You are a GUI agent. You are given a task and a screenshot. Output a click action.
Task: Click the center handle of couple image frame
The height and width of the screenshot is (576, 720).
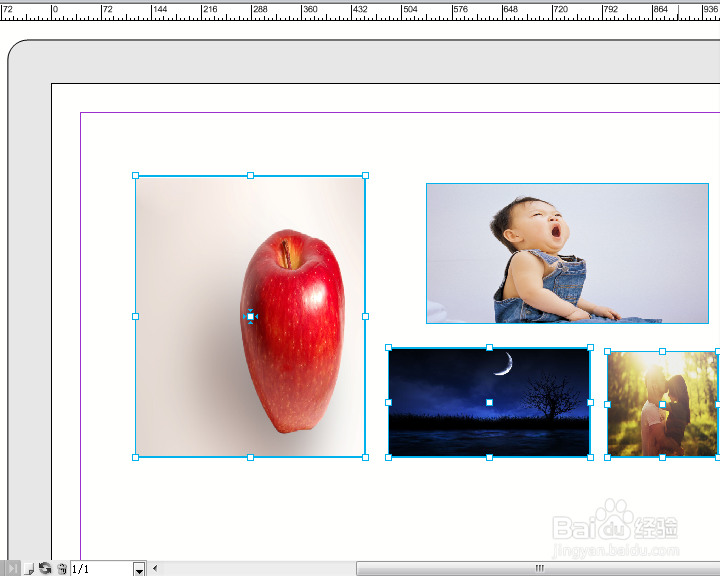663,405
